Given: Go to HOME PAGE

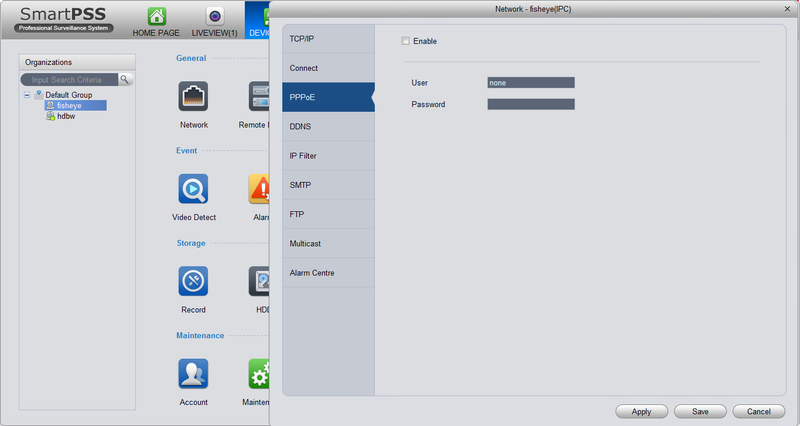Looking at the screenshot, I should (x=156, y=21).
